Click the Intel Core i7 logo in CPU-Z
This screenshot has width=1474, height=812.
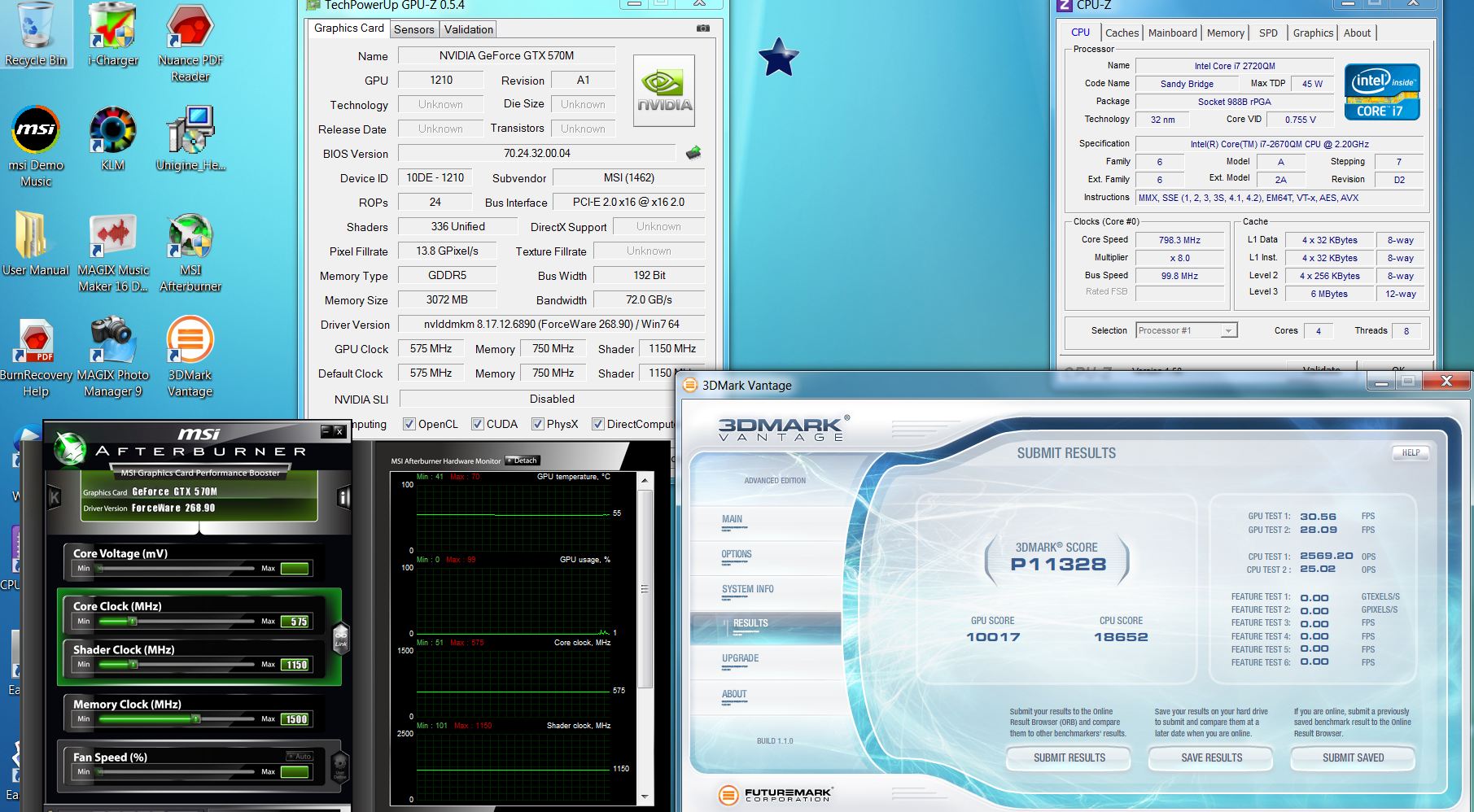tap(1382, 92)
